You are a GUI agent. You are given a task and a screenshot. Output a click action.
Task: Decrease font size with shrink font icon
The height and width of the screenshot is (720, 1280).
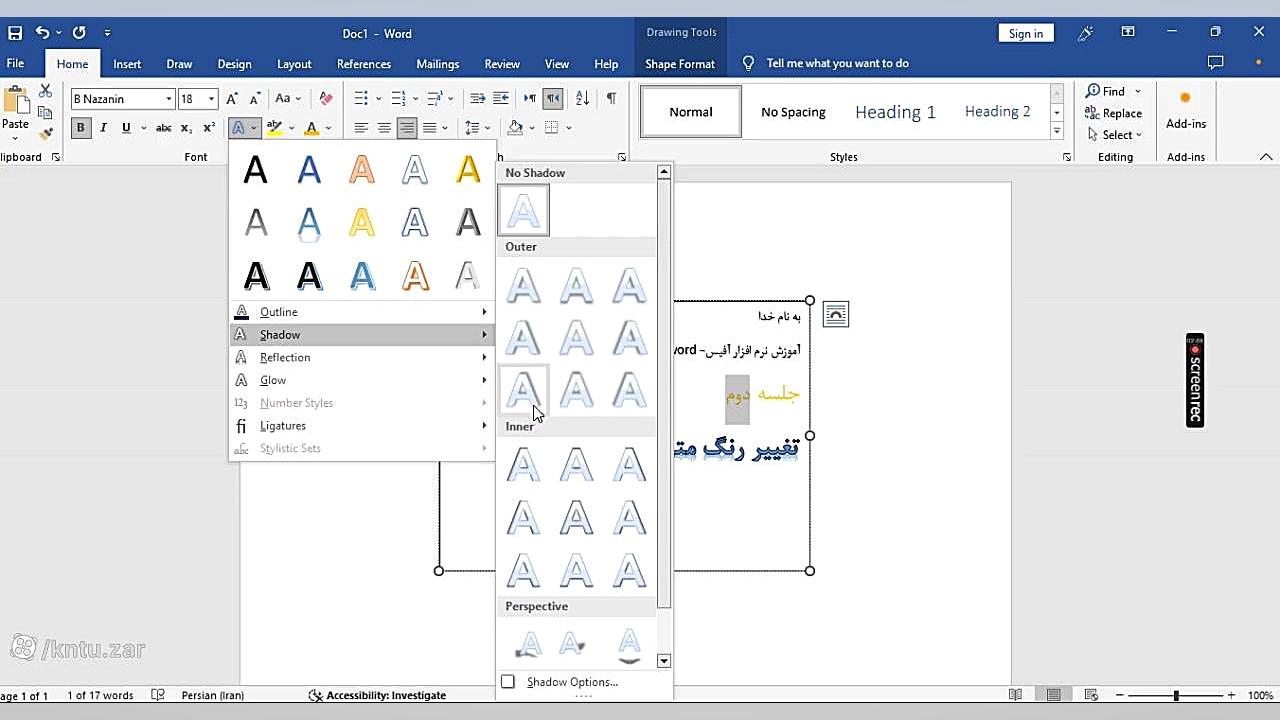point(253,98)
